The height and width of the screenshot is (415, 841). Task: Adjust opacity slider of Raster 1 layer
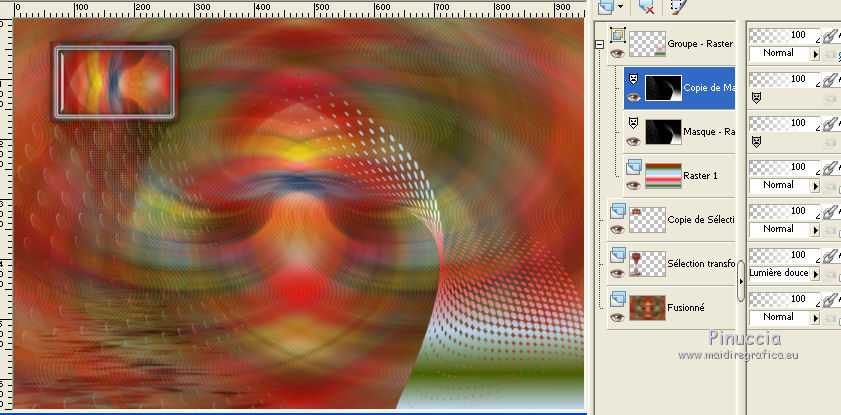coord(784,167)
